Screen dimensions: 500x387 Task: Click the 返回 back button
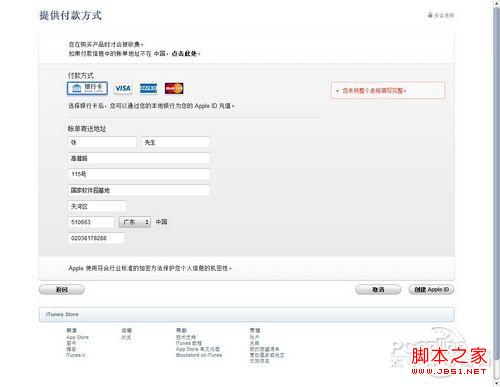[x=62, y=290]
